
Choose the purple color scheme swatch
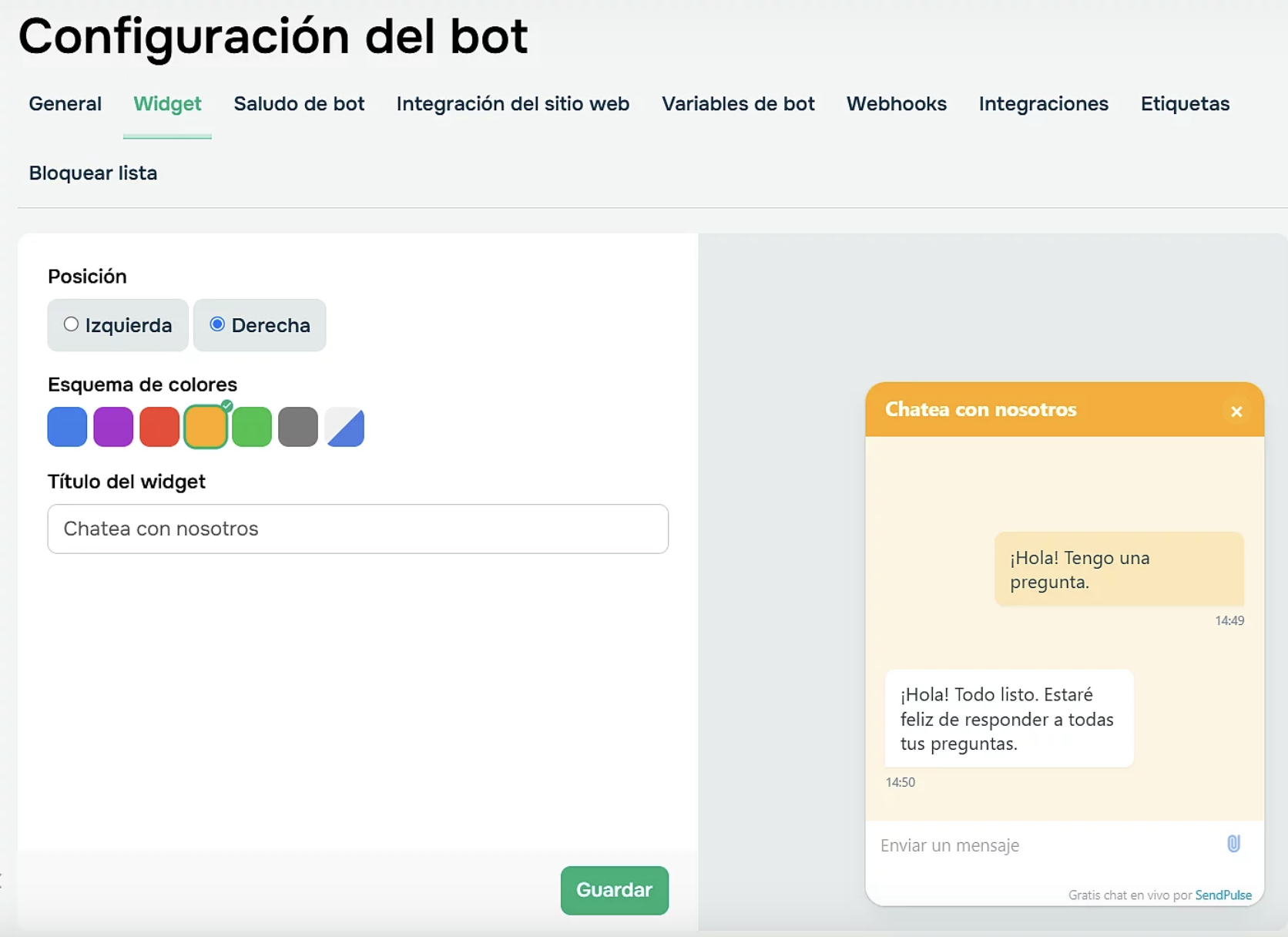tap(113, 427)
